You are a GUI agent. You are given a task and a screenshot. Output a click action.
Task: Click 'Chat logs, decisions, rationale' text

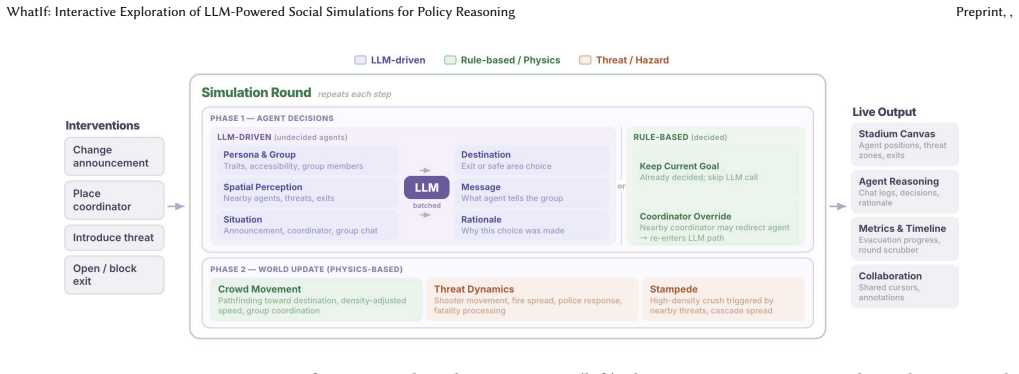tap(899, 198)
